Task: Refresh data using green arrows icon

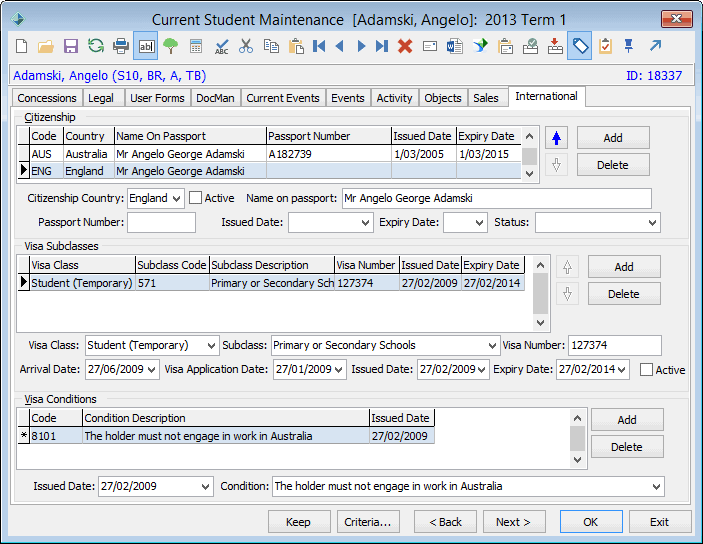Action: [x=96, y=46]
